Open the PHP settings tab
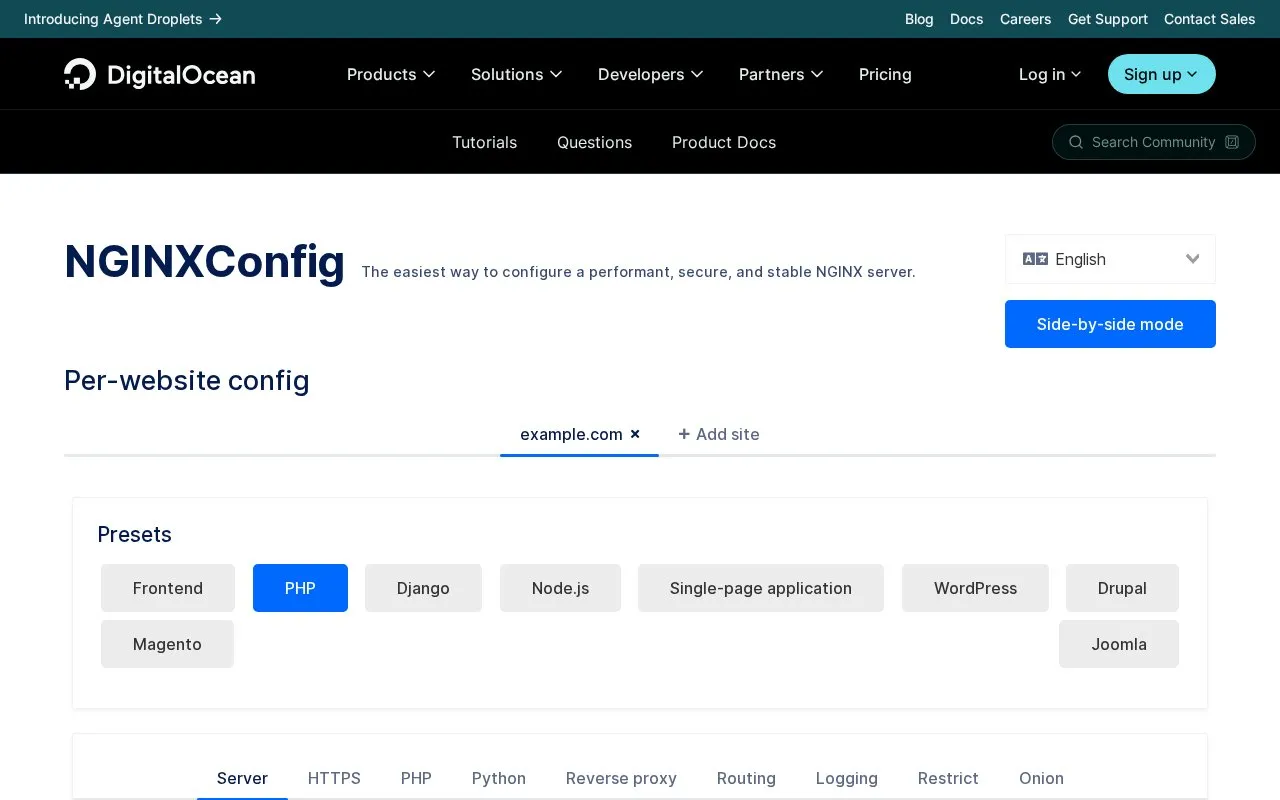The height and width of the screenshot is (800, 1280). coord(416,778)
